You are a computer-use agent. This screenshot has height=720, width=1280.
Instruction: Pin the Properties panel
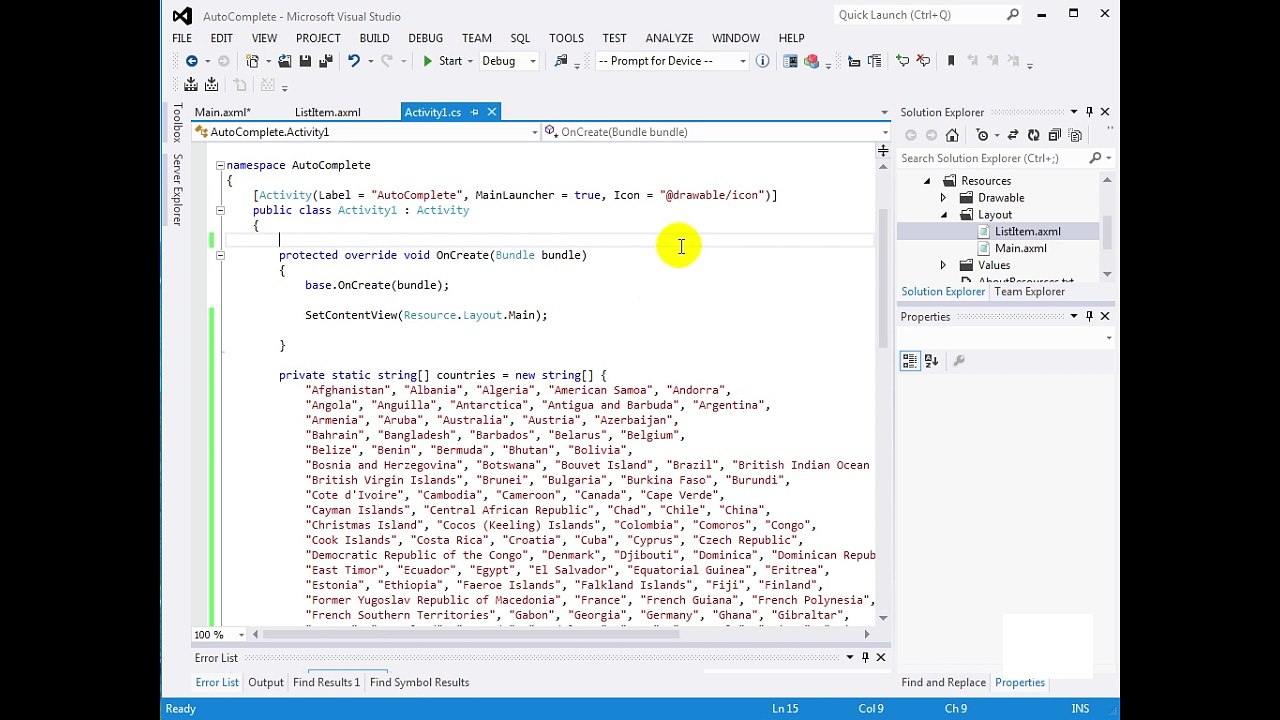[1089, 316]
